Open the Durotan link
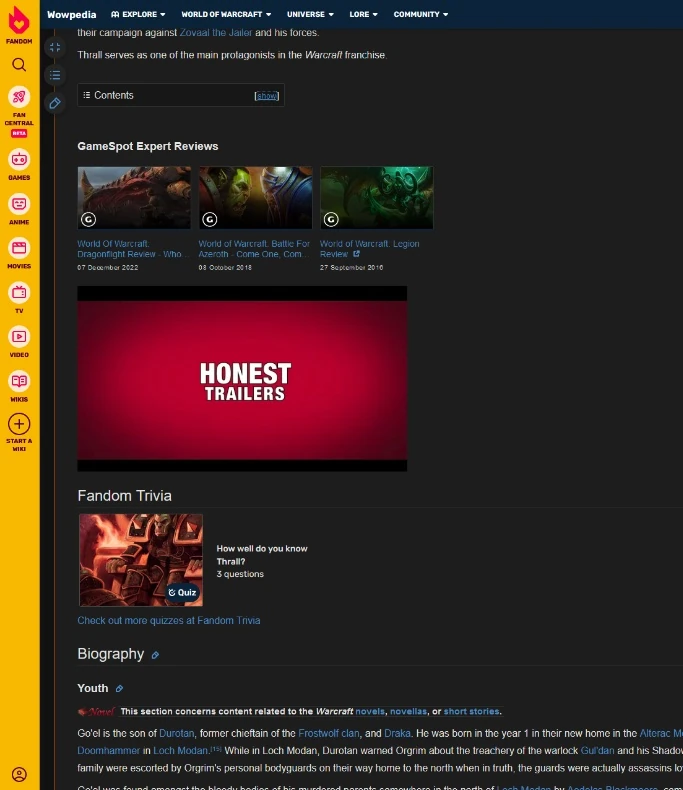The image size is (683, 790). 176,733
